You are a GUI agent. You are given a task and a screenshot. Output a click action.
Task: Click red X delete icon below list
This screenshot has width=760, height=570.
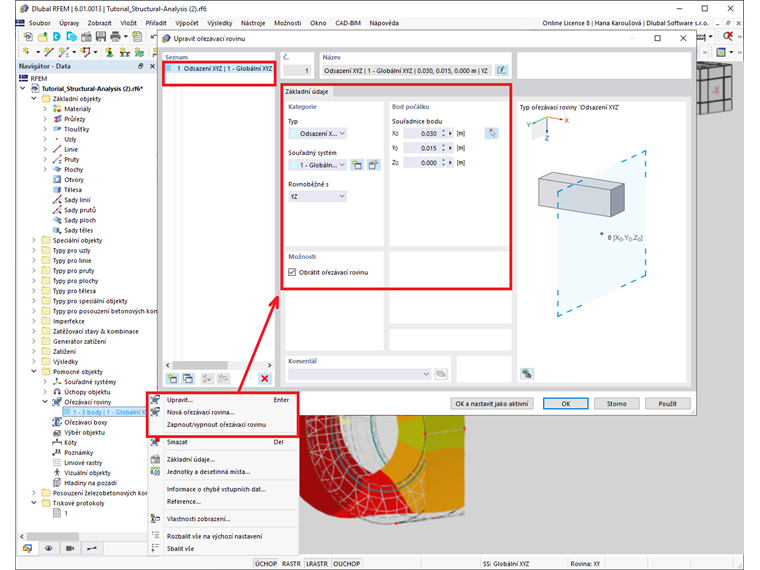265,379
